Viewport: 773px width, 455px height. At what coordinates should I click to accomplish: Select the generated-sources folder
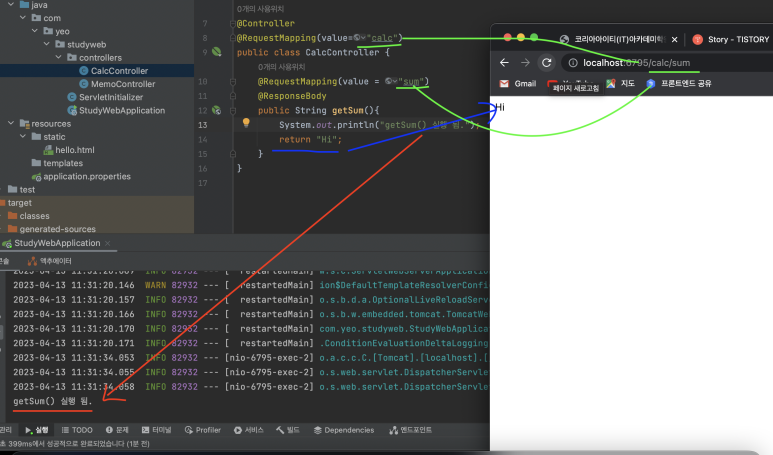coord(57,229)
